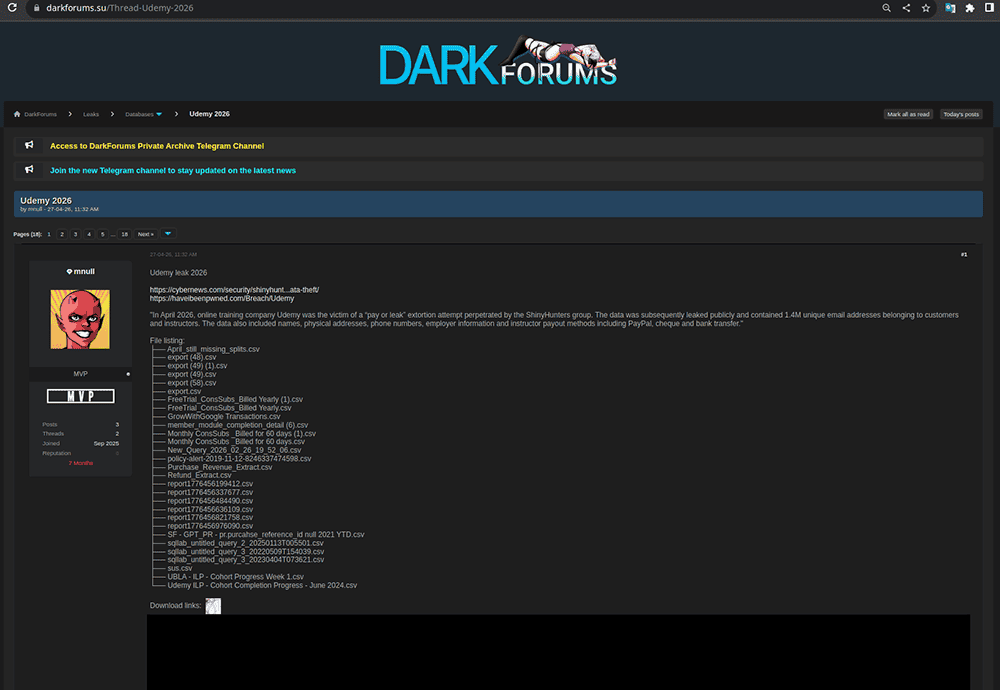Screen dimensions: 1000x690
Task: Click the padlock site security icon
Action: pyautogui.click(x=36, y=8)
